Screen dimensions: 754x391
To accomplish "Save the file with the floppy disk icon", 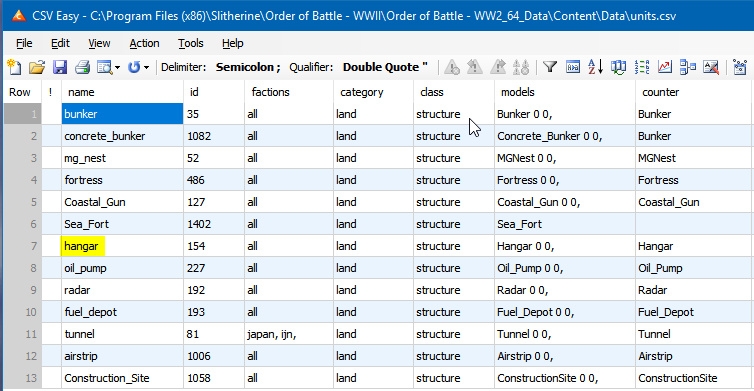I will [x=60, y=67].
